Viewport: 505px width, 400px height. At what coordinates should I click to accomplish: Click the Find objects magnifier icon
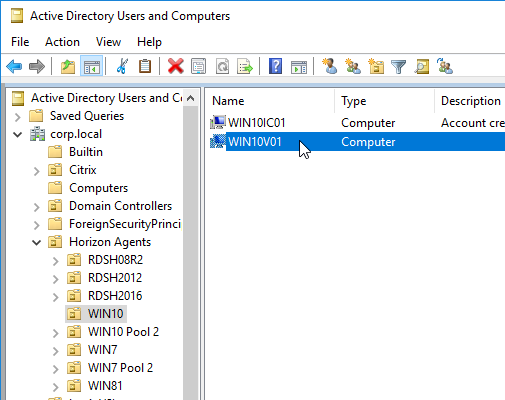pos(422,66)
